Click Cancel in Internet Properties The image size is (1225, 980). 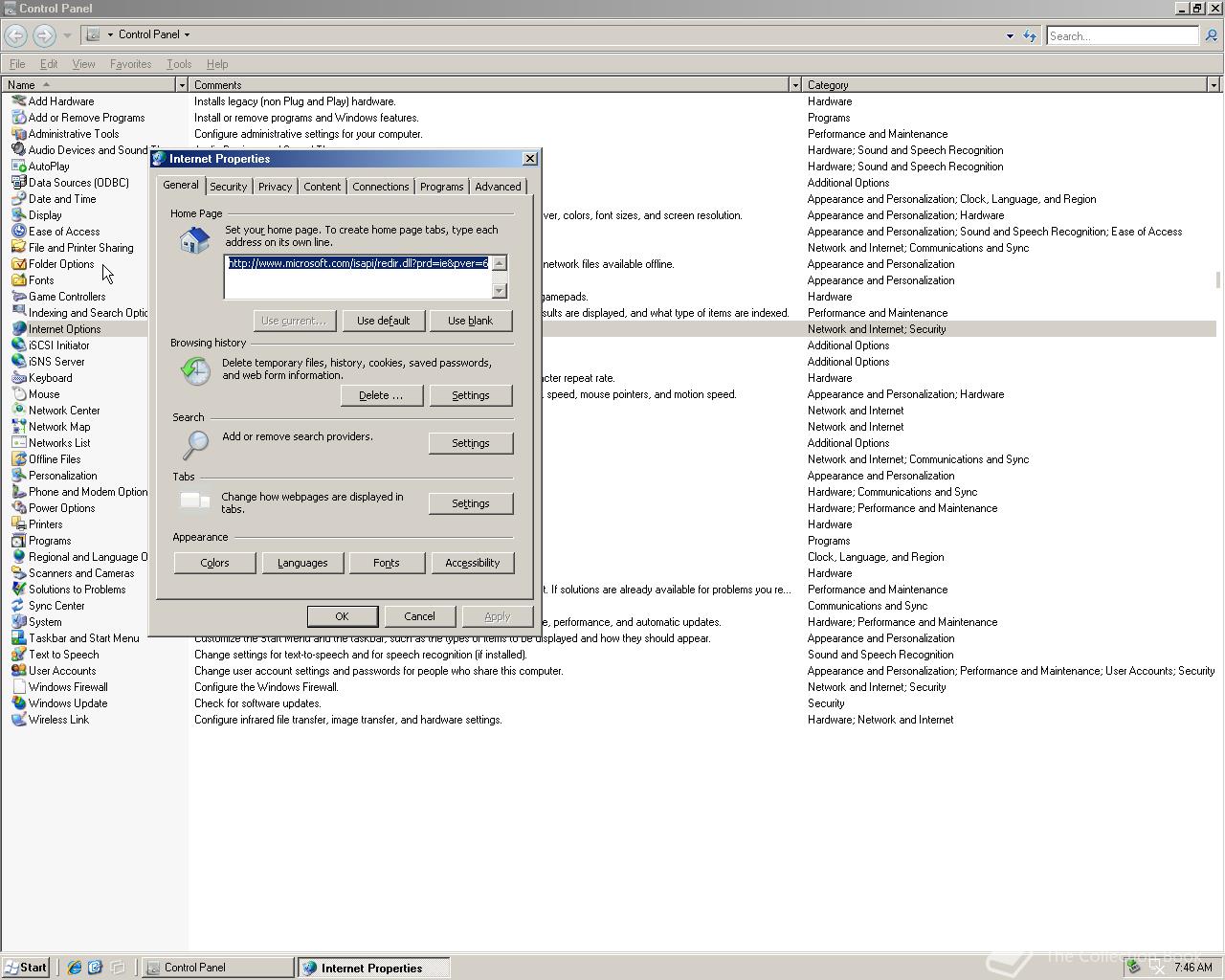[x=419, y=616]
